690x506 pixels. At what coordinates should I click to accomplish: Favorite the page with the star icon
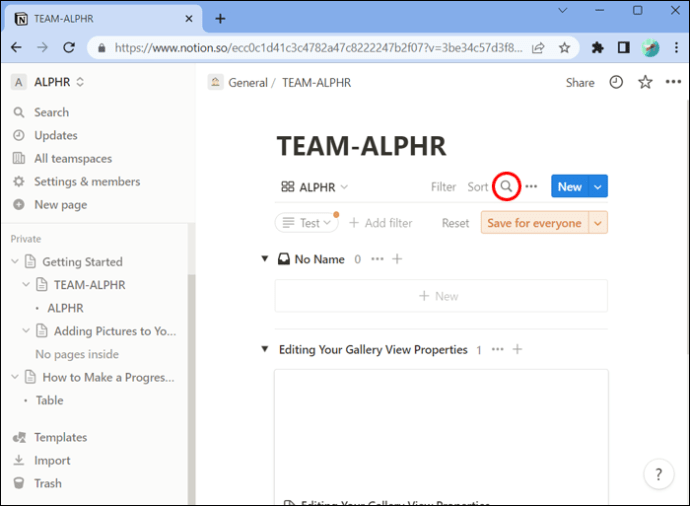click(645, 83)
